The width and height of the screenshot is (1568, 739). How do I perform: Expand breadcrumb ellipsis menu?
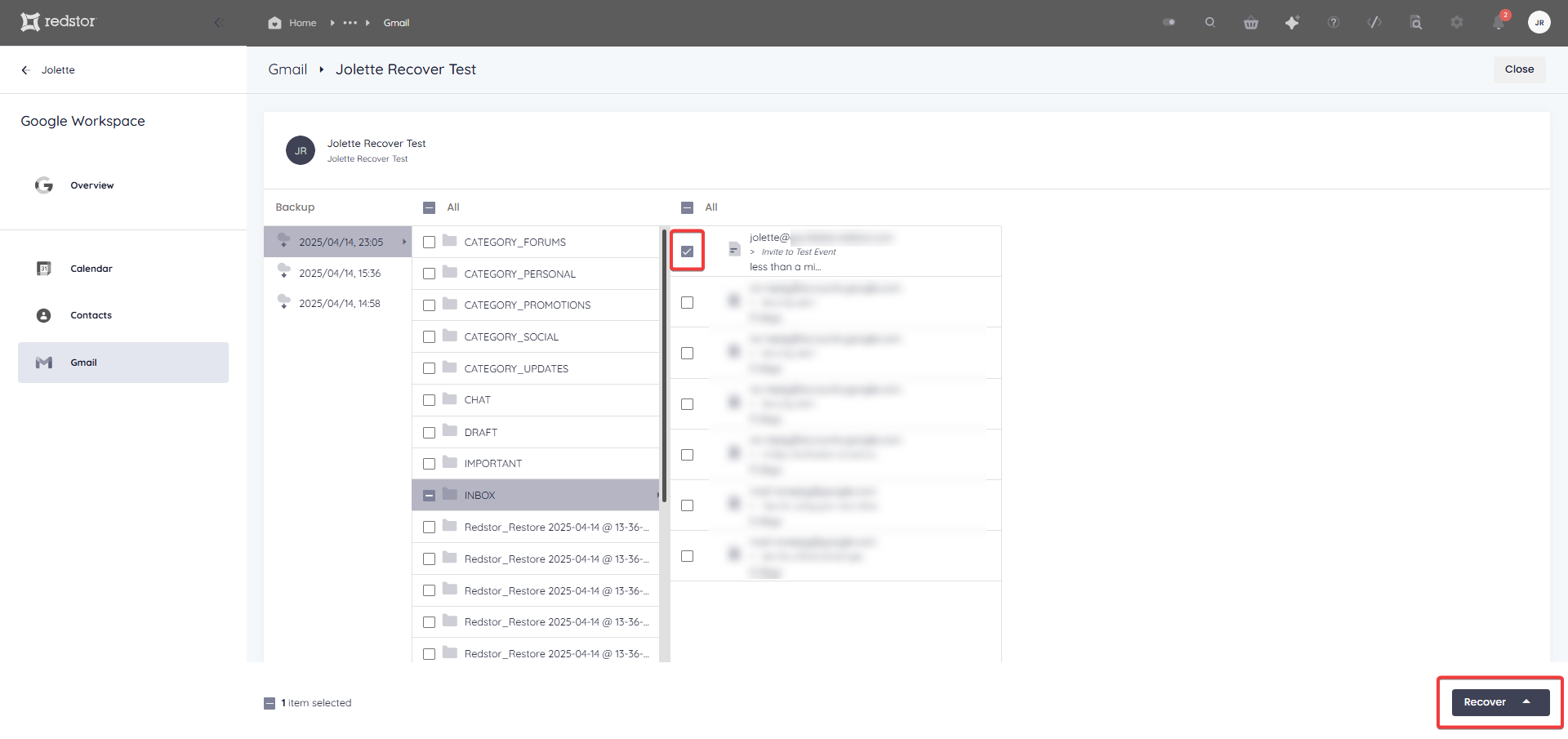point(350,23)
